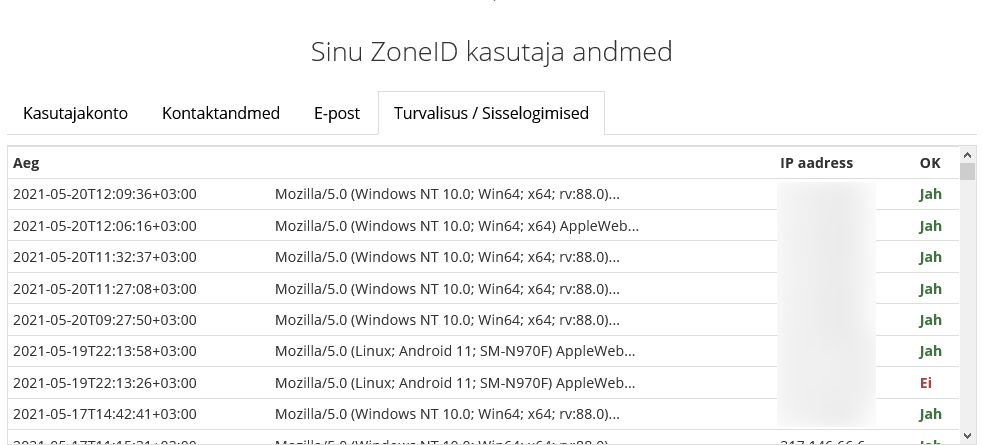Click the Sinu ZoneID kasutaja andmed heading

click(x=492, y=51)
